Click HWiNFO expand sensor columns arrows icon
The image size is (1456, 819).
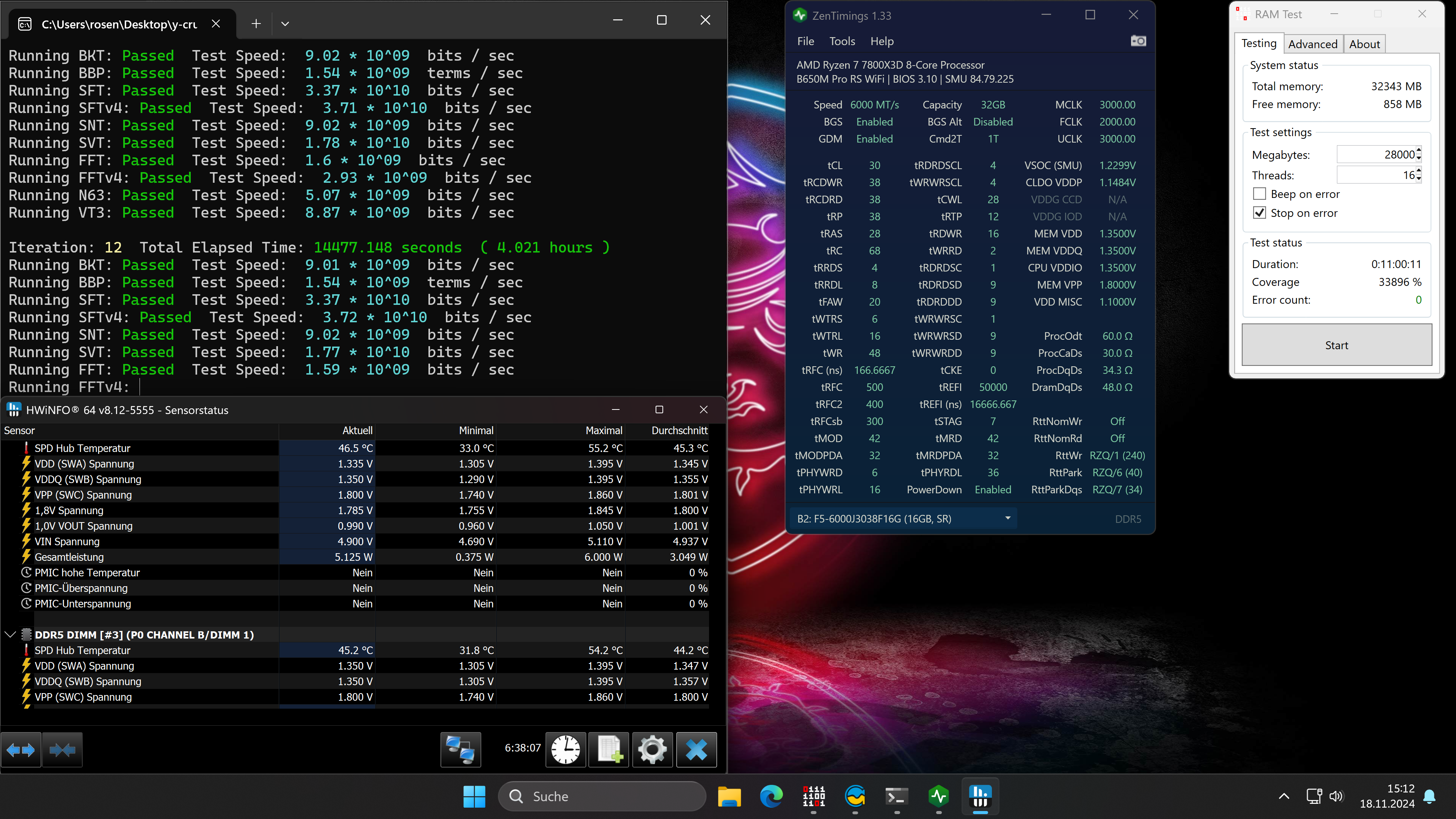(20, 750)
